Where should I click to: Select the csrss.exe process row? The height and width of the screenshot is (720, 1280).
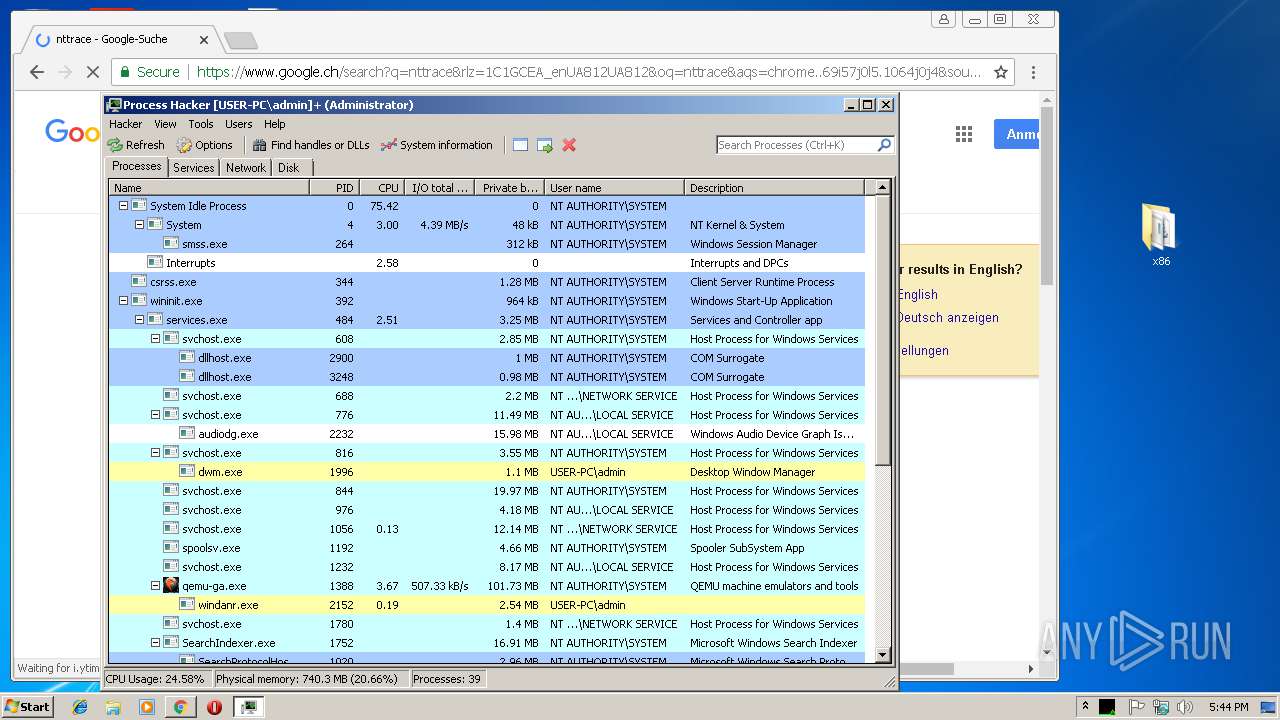[487, 282]
